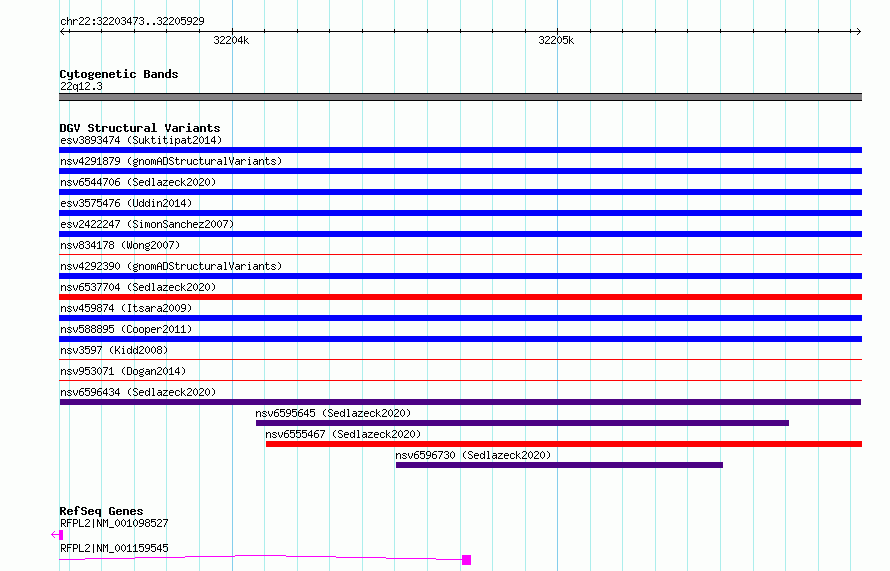Select esv3575476 (Uddin2014) variant label

[x=126, y=203]
